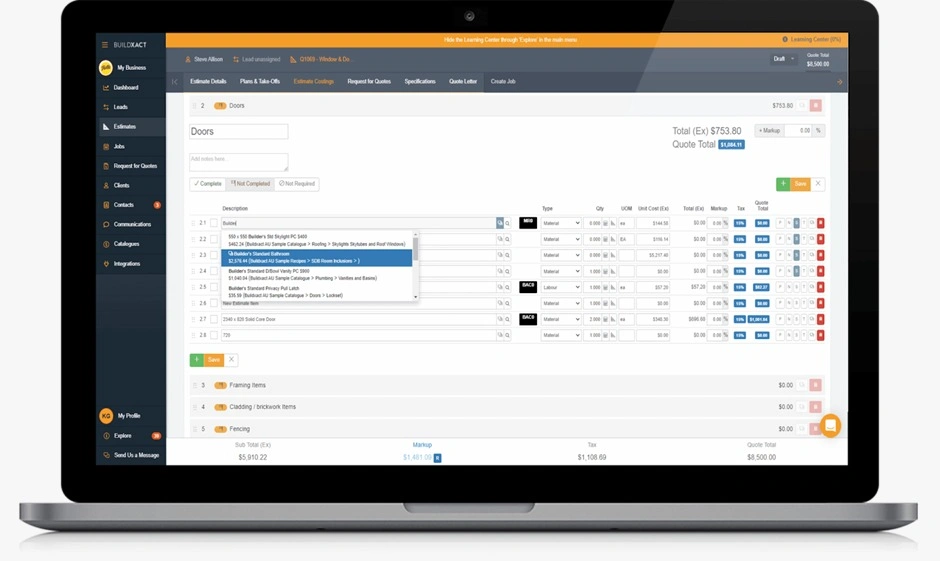Screen dimensions: 940x561
Task: Tick the checkbox for row 2.1
Action: (x=213, y=223)
